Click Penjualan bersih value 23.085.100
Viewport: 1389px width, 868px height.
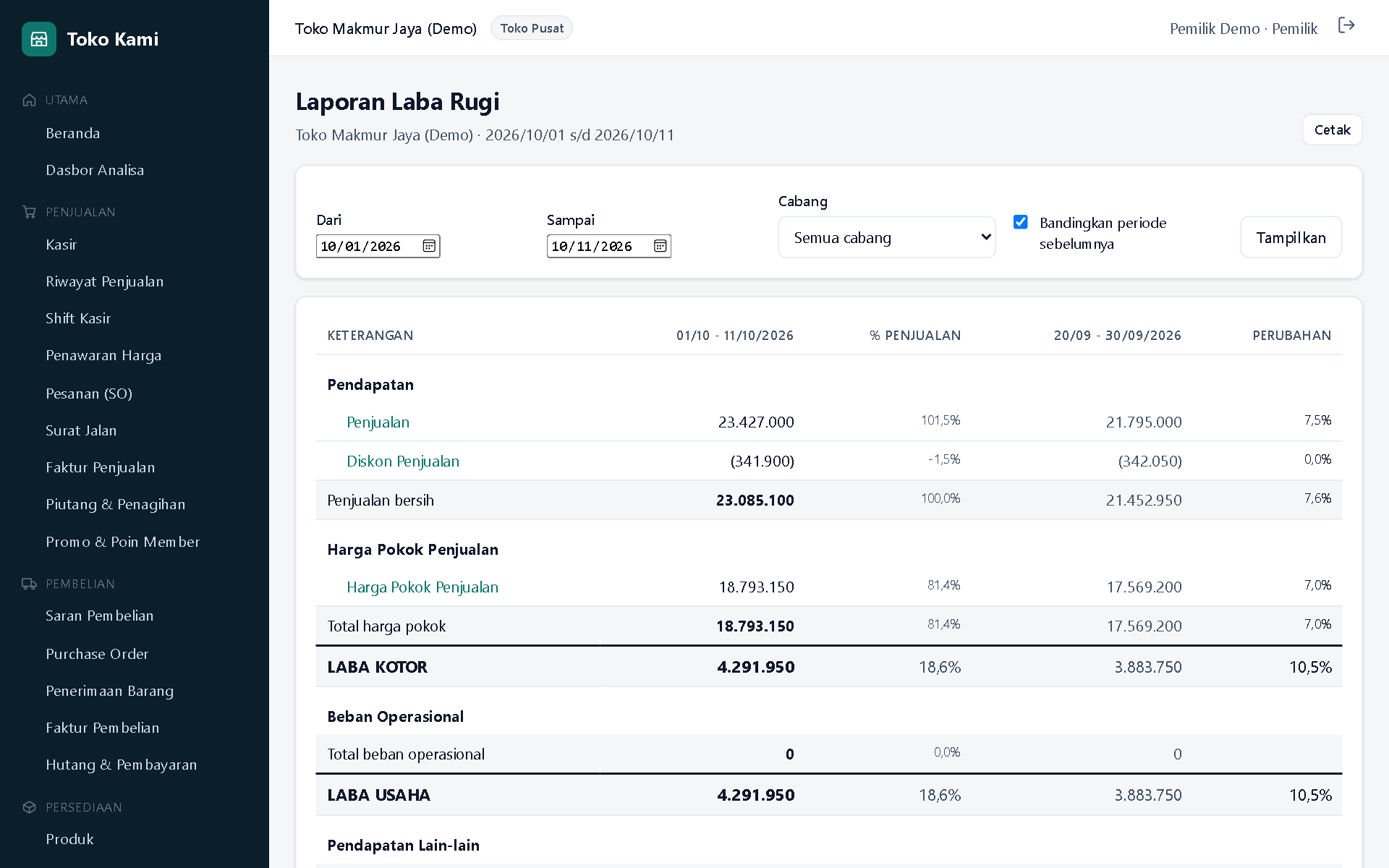coord(755,500)
